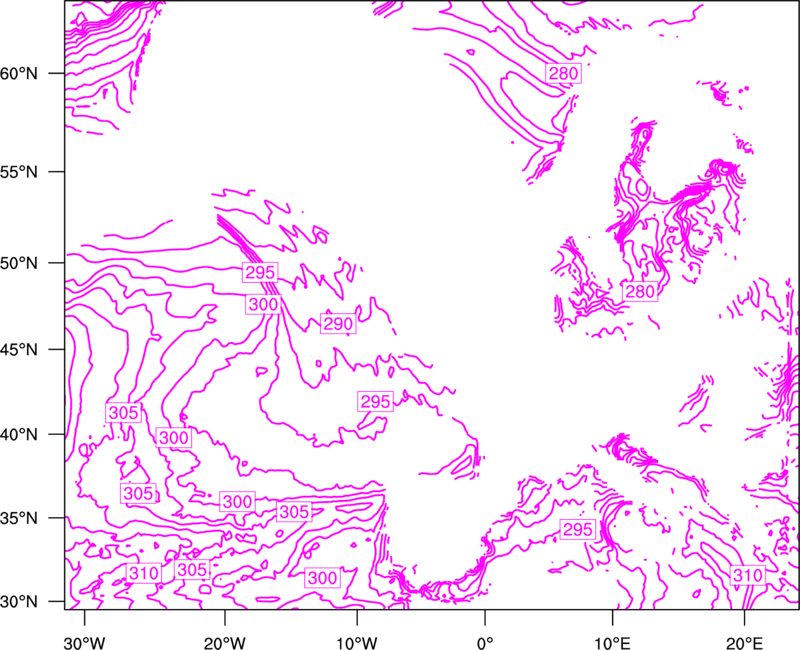
Task: Click the 35°N latitude axis label
Action: (19, 518)
